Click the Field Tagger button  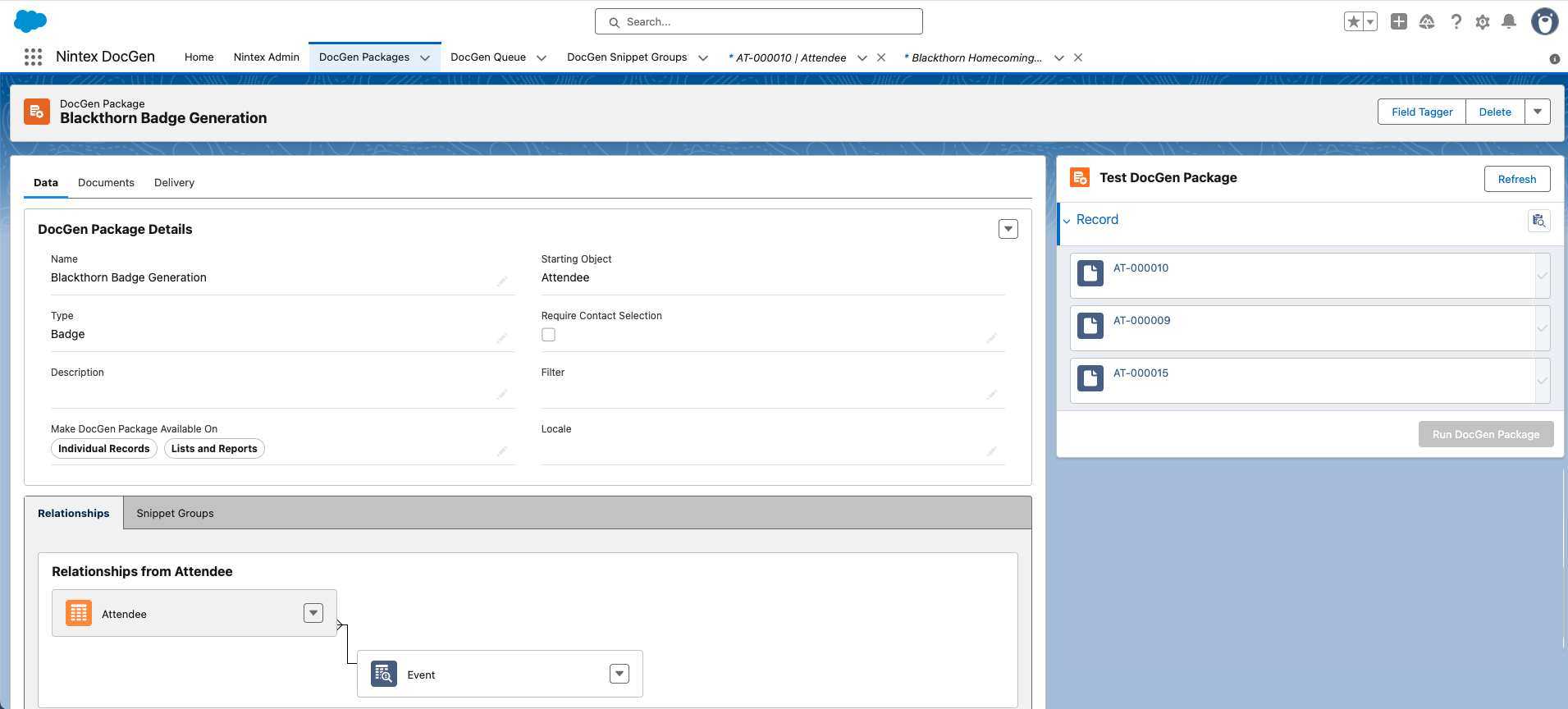[1422, 112]
